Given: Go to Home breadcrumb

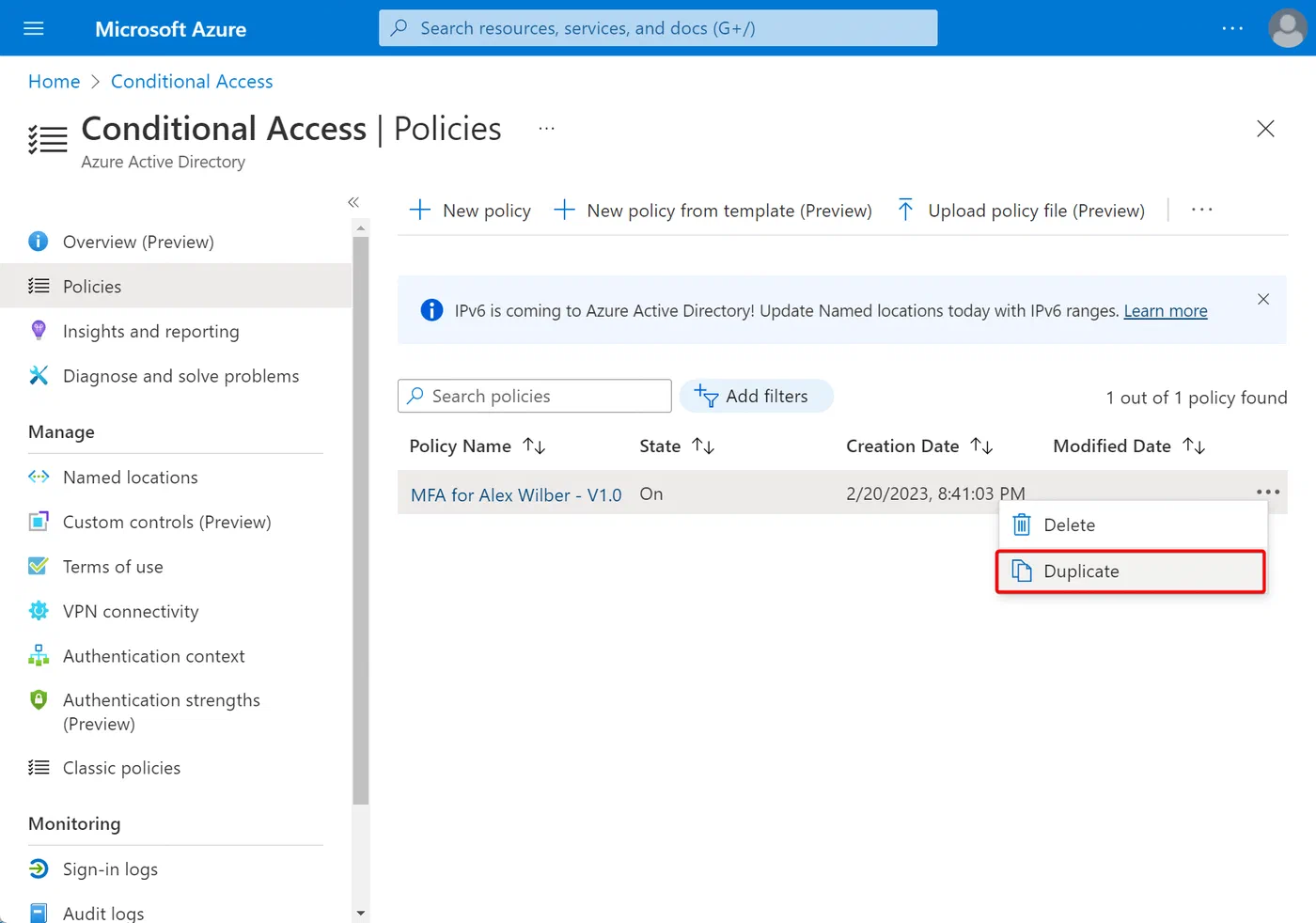Looking at the screenshot, I should point(55,82).
